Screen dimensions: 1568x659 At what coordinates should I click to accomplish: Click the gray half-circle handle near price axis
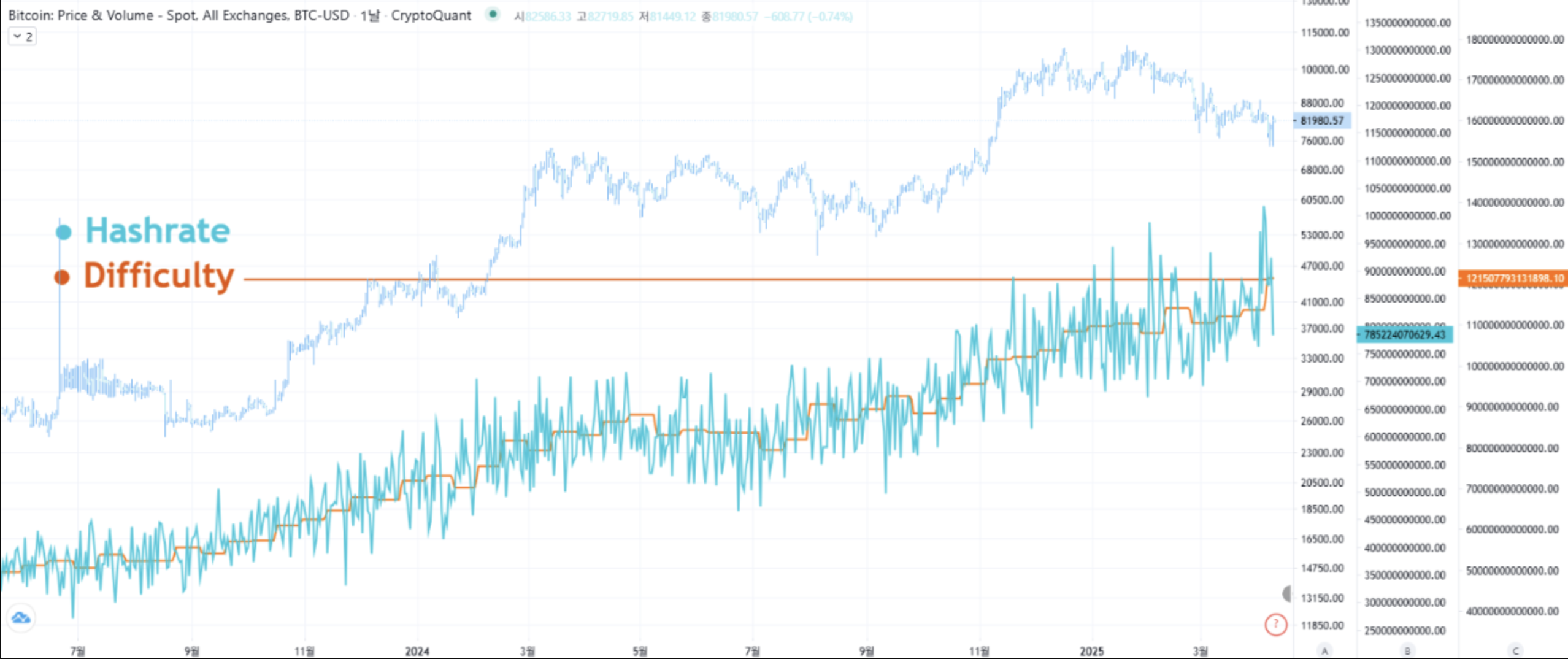point(1287,593)
